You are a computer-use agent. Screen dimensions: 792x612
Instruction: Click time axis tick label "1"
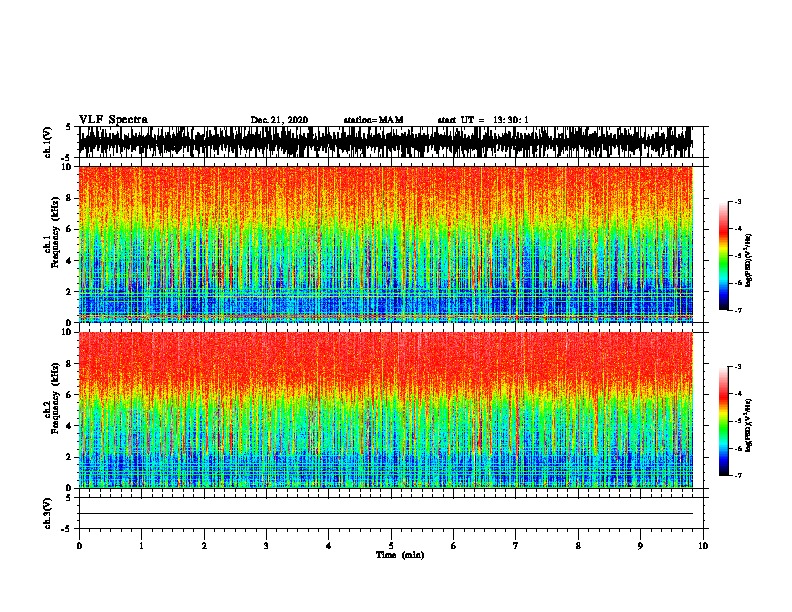tap(141, 546)
